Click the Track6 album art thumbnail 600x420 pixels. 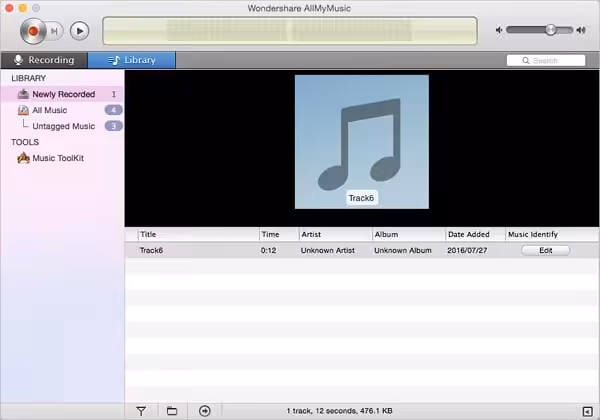361,142
